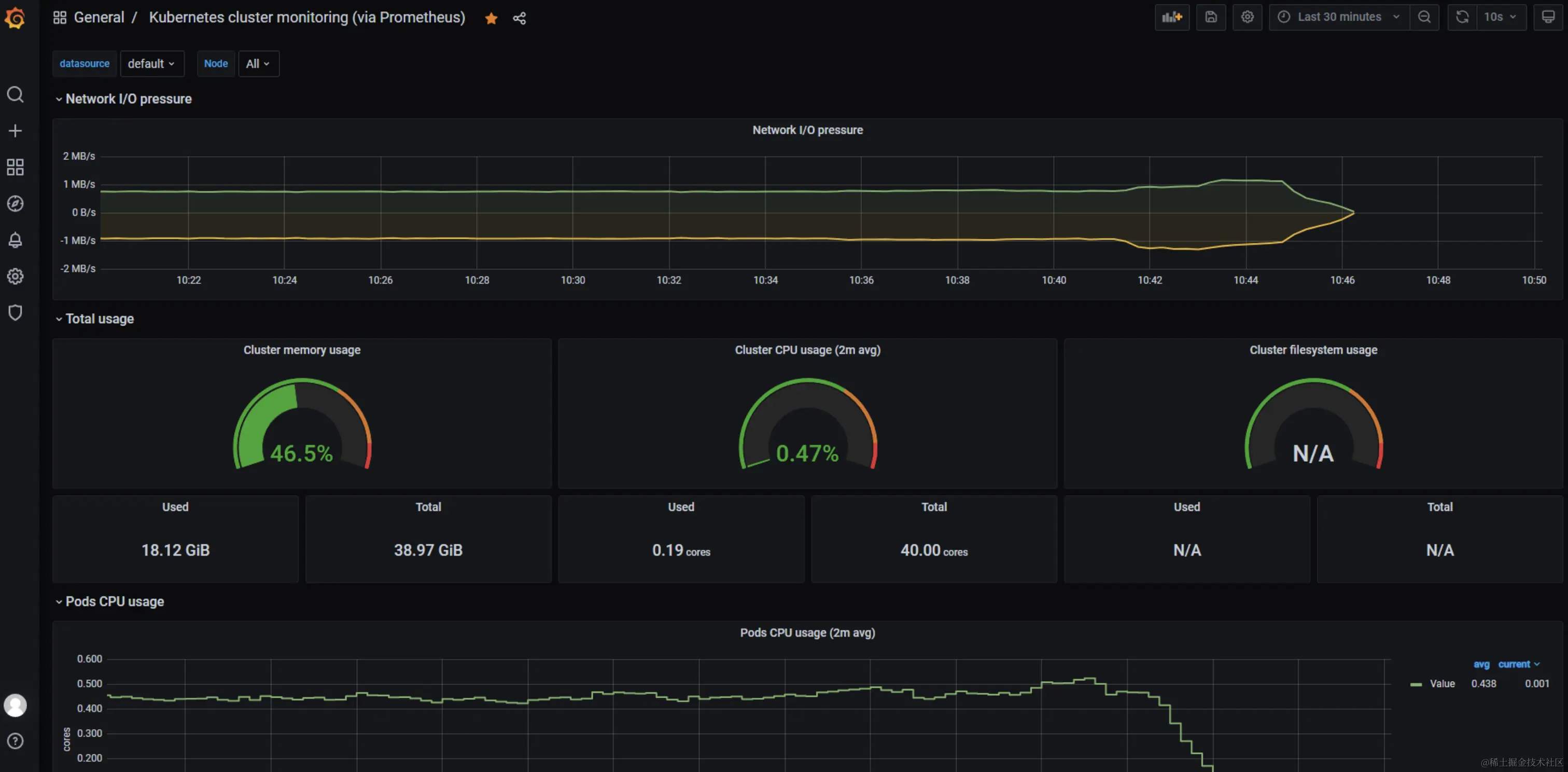The image size is (1568, 772).
Task: Open the datasource default dropdown
Action: (151, 63)
